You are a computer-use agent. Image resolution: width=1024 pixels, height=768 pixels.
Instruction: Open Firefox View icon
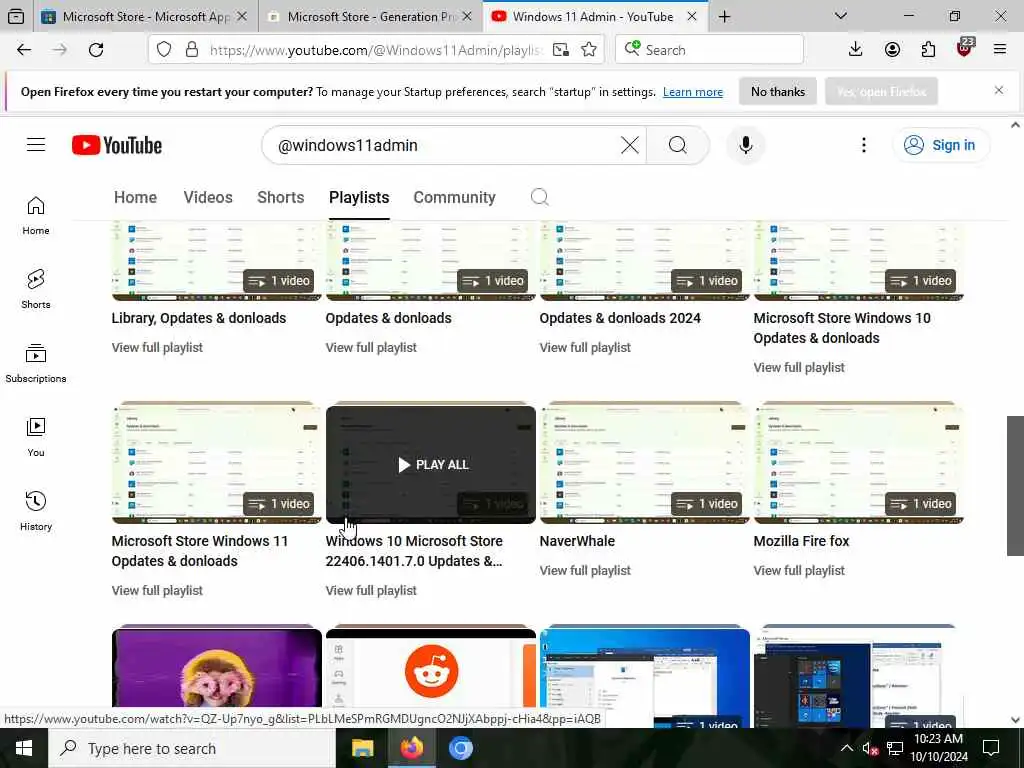pos(16,16)
